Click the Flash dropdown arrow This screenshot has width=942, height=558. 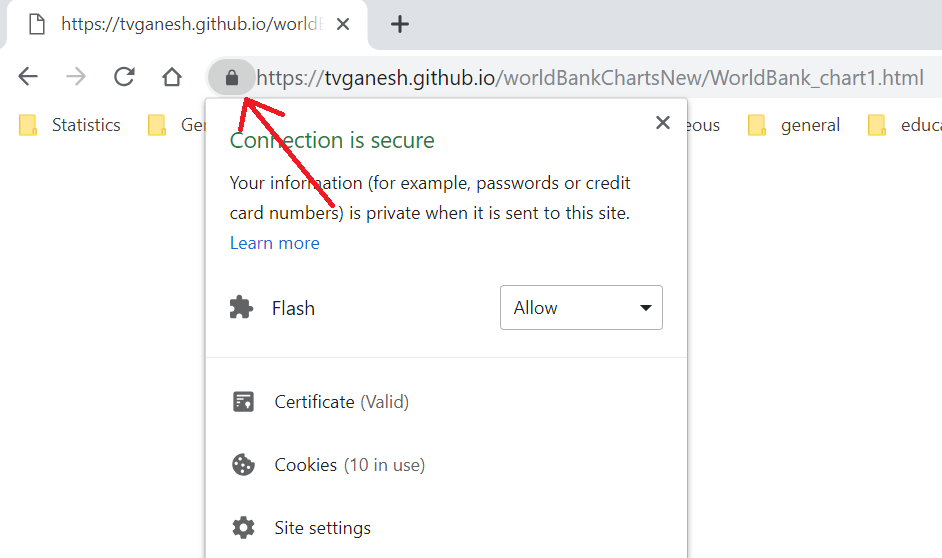point(646,308)
